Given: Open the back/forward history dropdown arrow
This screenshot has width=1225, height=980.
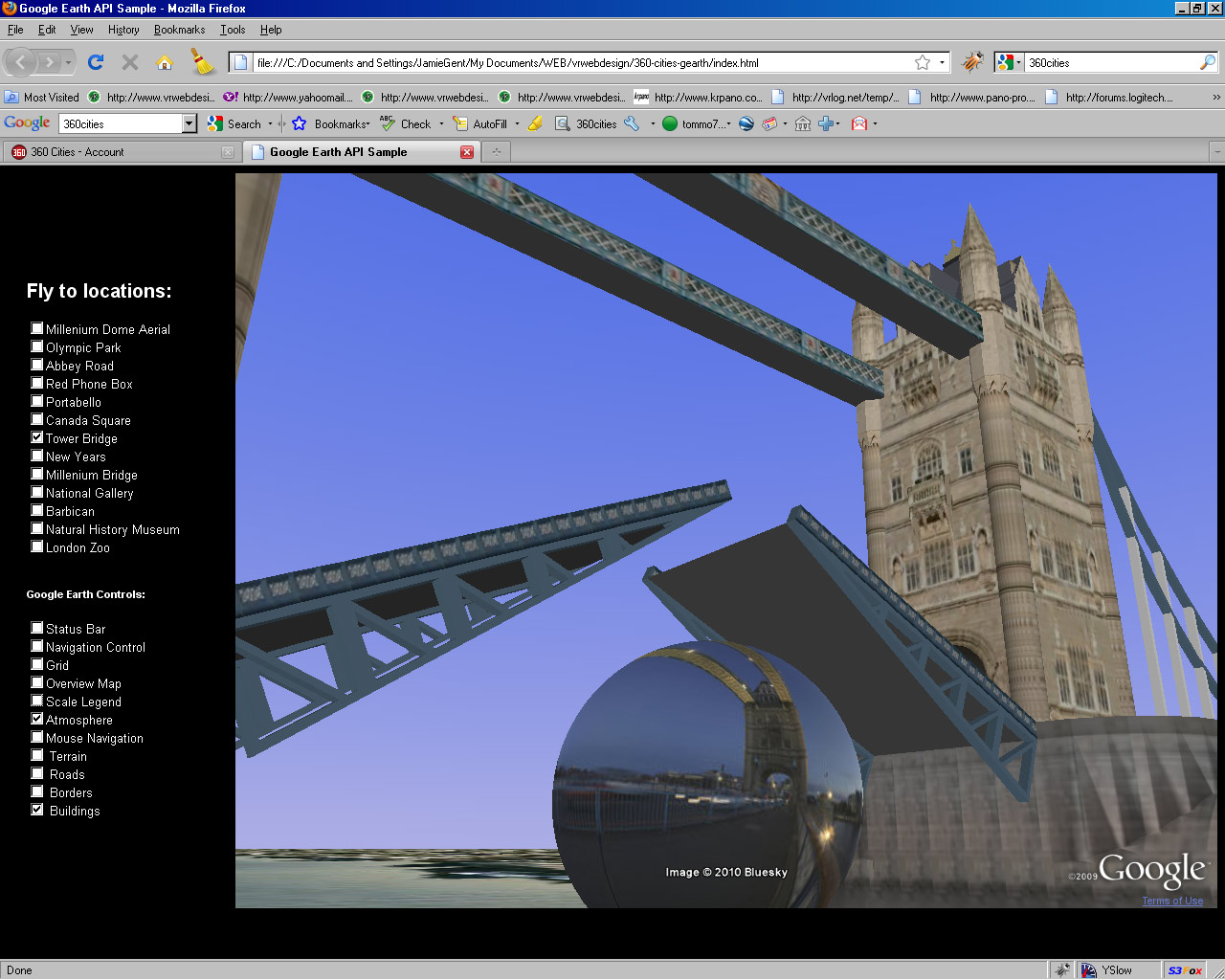Looking at the screenshot, I should point(68,62).
